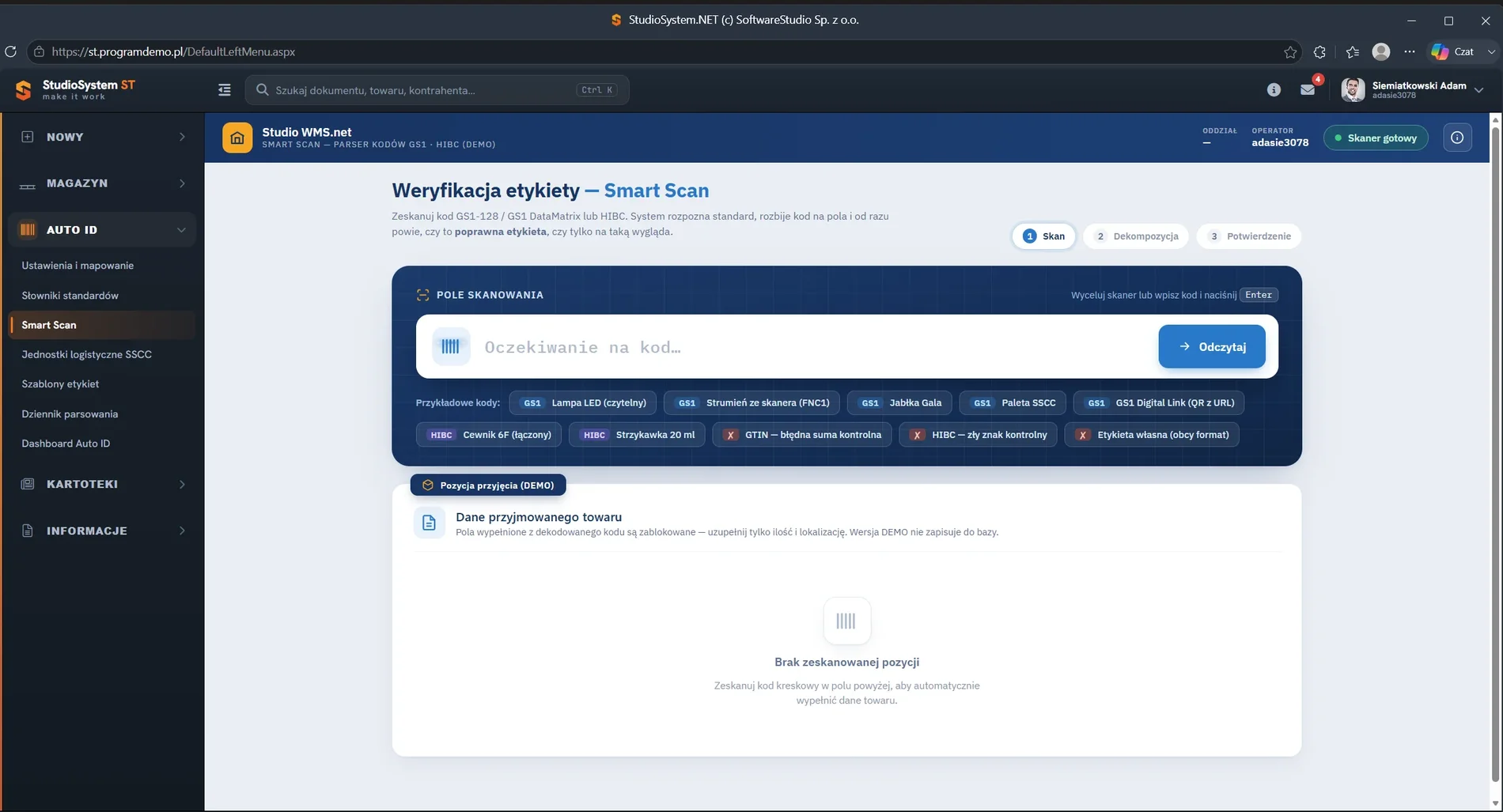Load sample GTIN — błędna suma kontrolna
This screenshot has height=812, width=1503.
click(x=802, y=435)
